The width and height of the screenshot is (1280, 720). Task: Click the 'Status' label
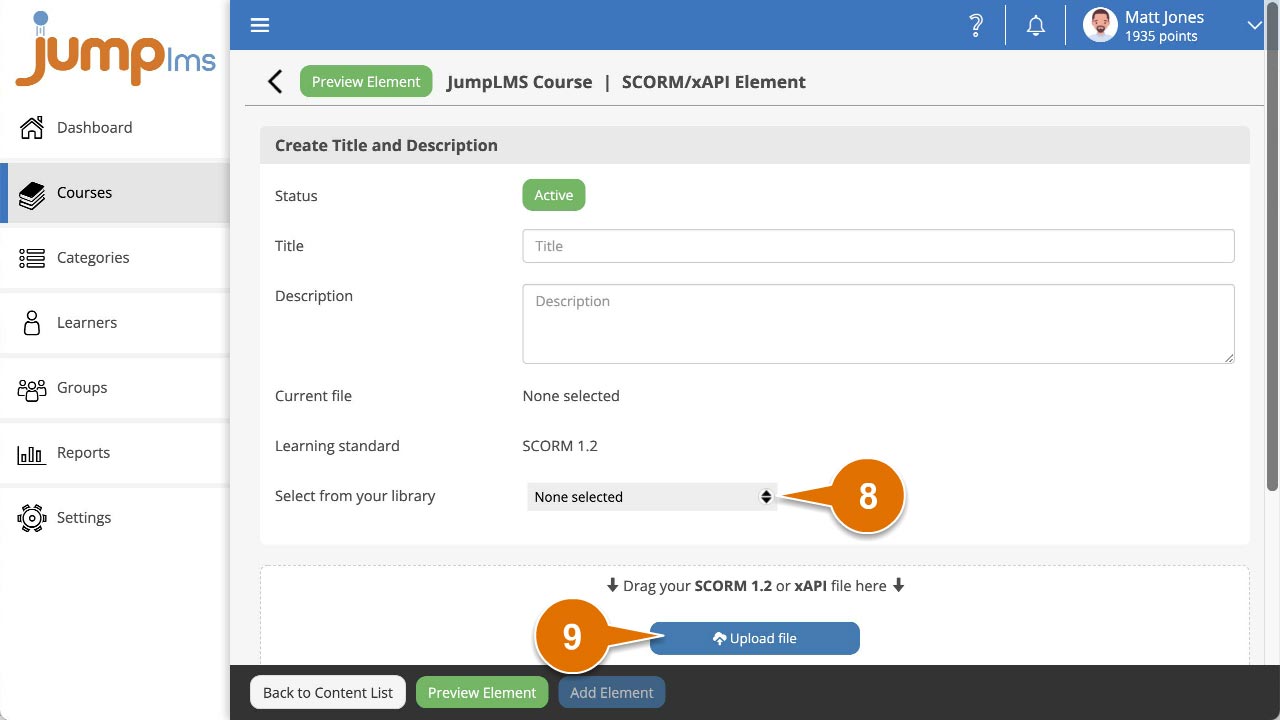point(296,196)
